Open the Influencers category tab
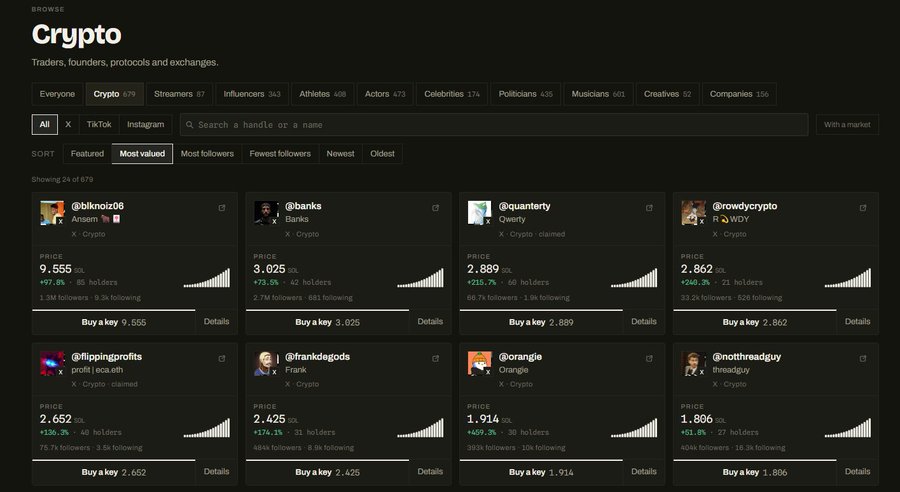 252,94
